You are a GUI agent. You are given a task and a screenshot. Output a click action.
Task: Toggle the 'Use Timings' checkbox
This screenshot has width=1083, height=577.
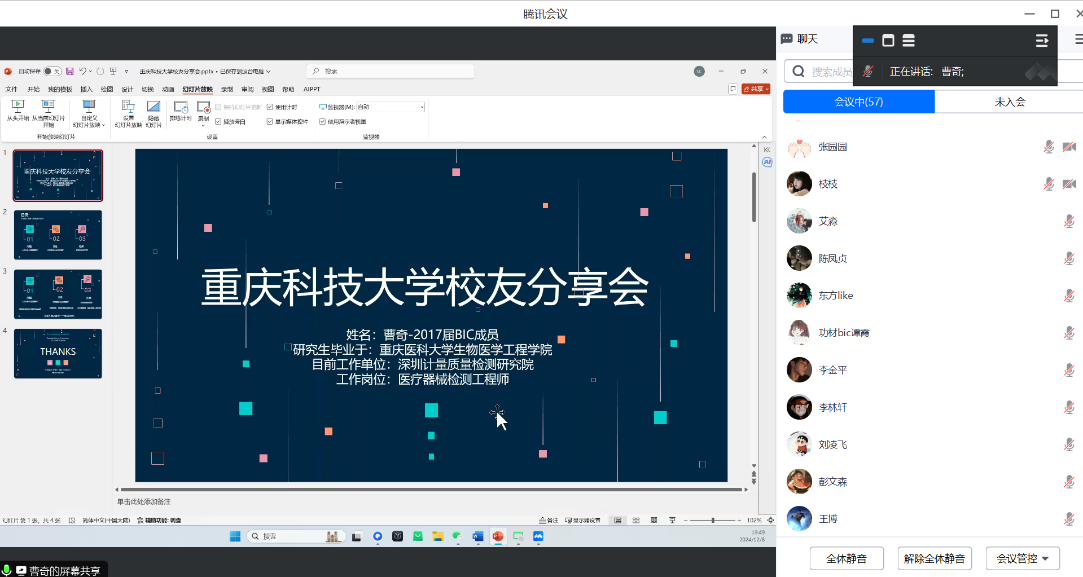click(270, 107)
